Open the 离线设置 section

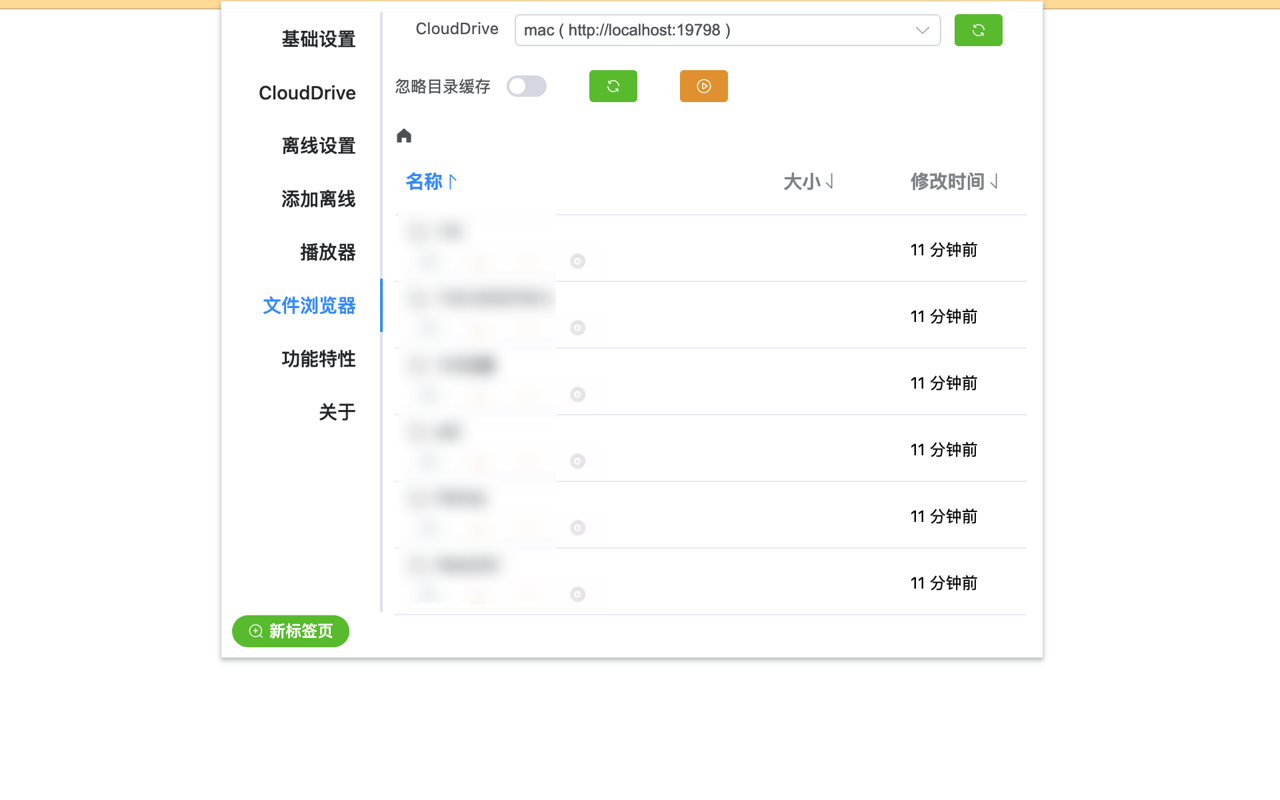pos(320,145)
